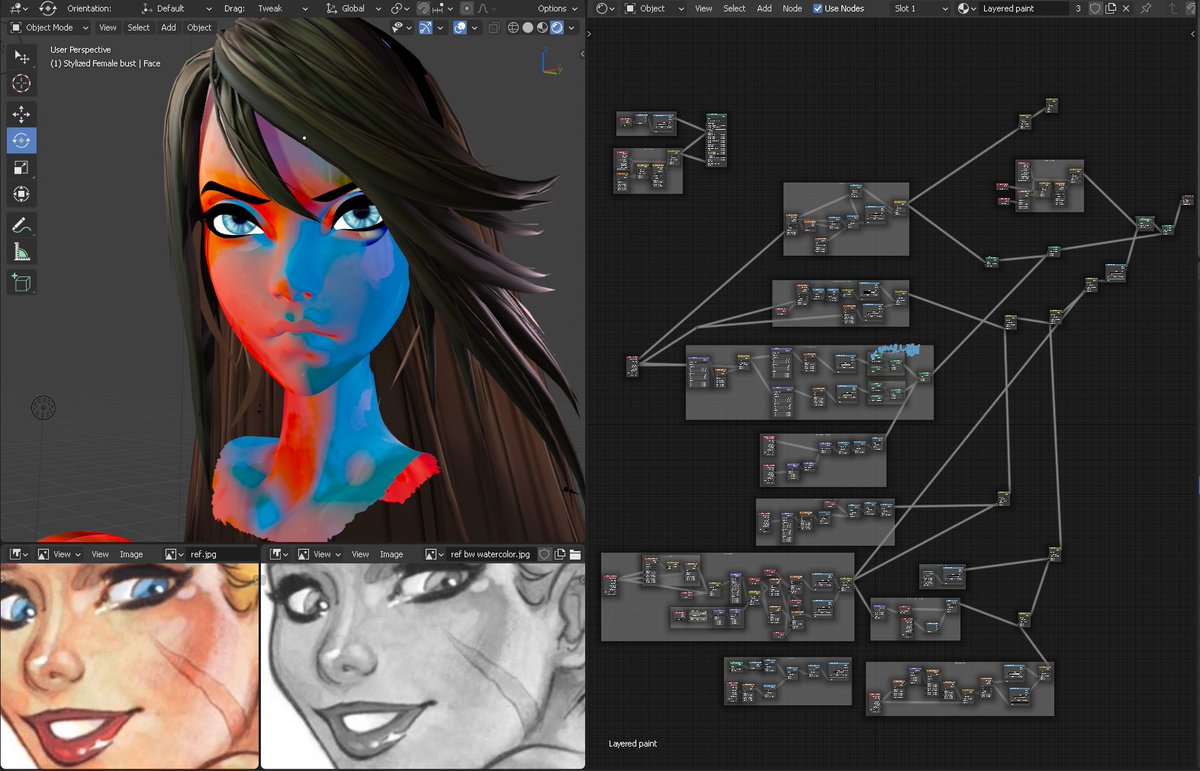
Task: Click the fake user shield for Layered paint
Action: 1095,8
